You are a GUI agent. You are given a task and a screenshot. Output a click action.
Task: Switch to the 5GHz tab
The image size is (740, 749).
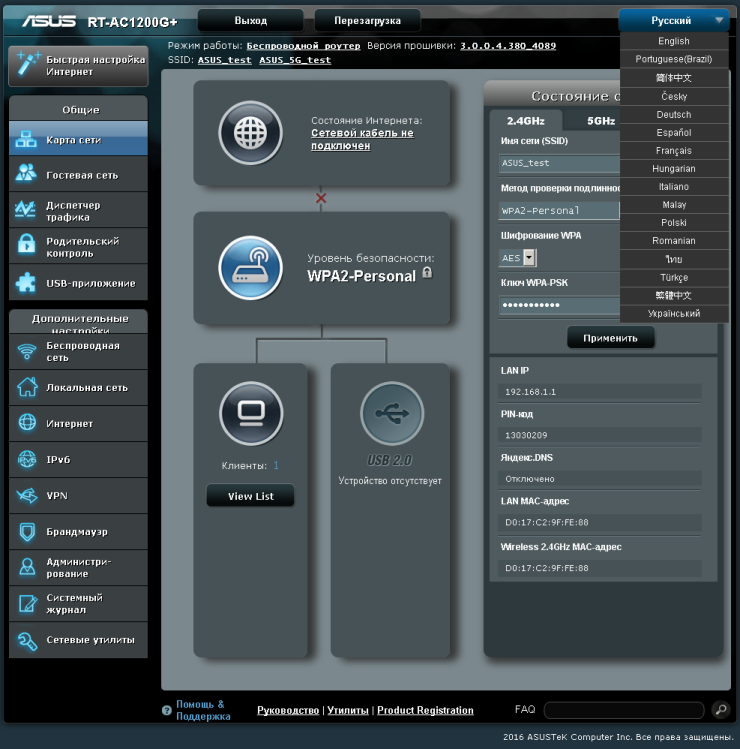(x=601, y=121)
